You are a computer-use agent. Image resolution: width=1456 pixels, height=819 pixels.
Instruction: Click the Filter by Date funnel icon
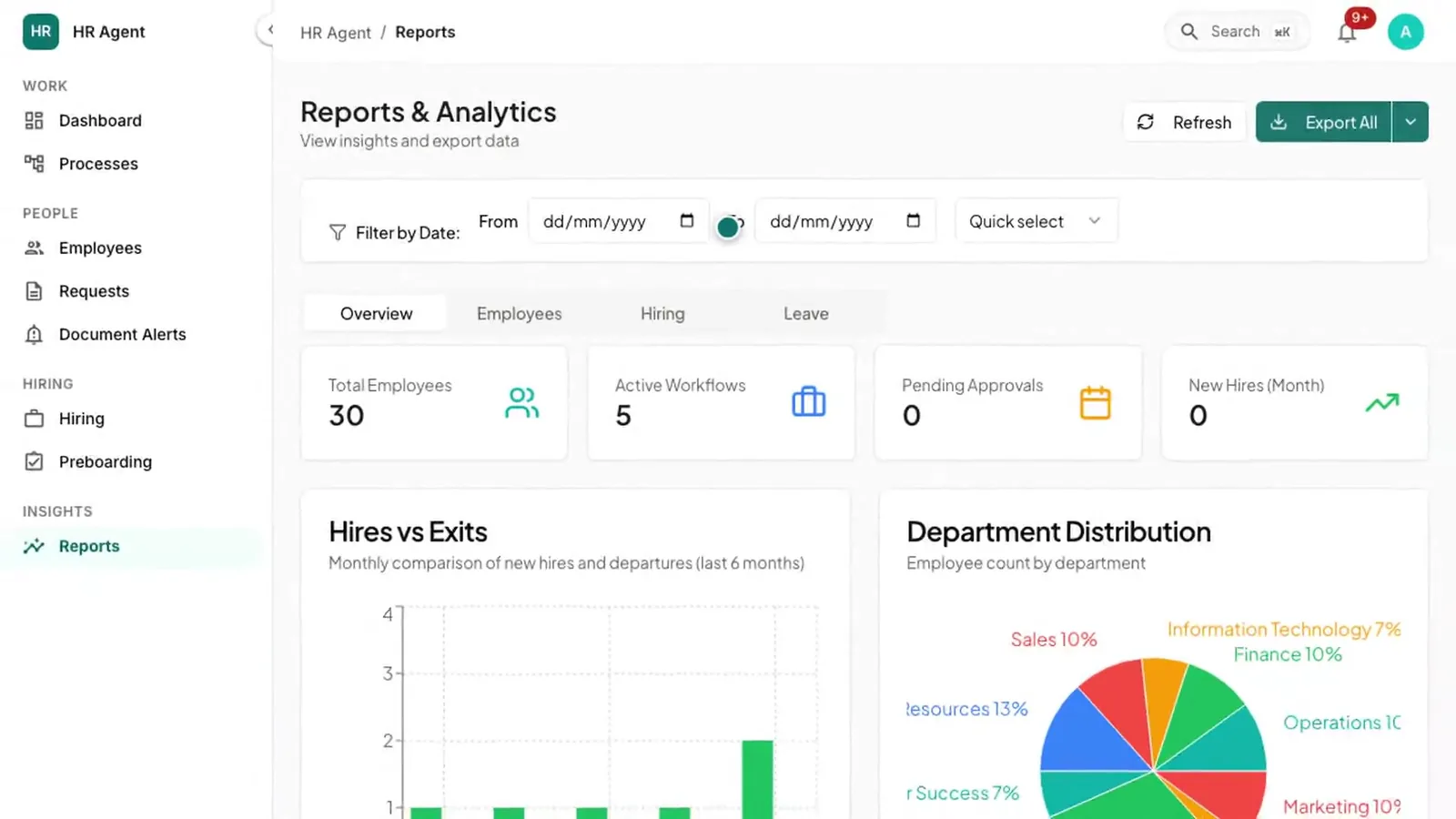338,233
